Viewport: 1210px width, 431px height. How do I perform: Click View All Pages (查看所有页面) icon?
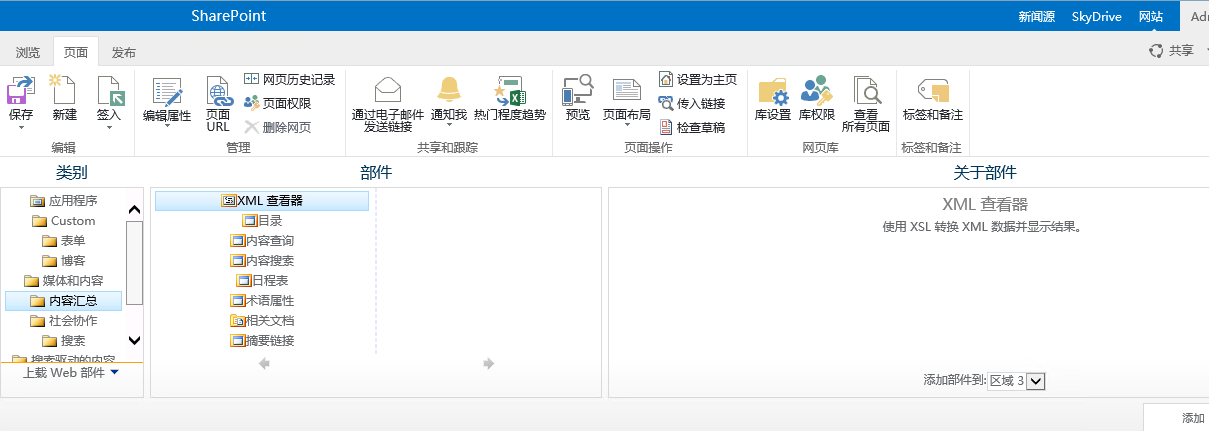[x=866, y=90]
